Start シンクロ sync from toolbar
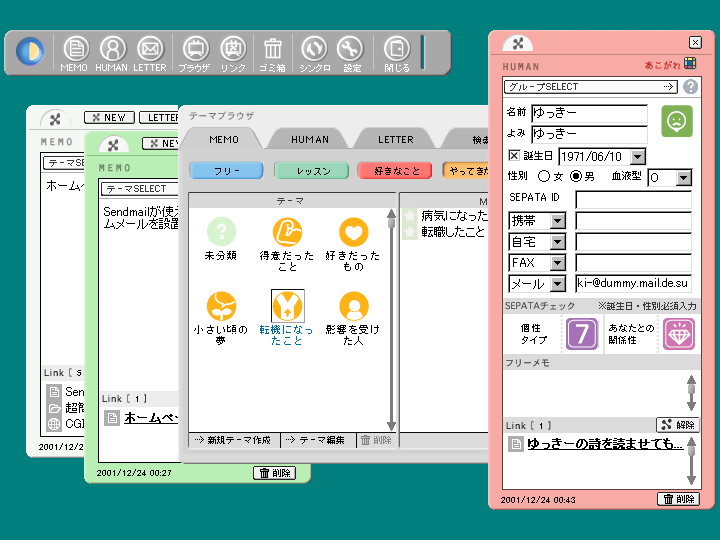Screen dimensions: 720x540 point(315,53)
